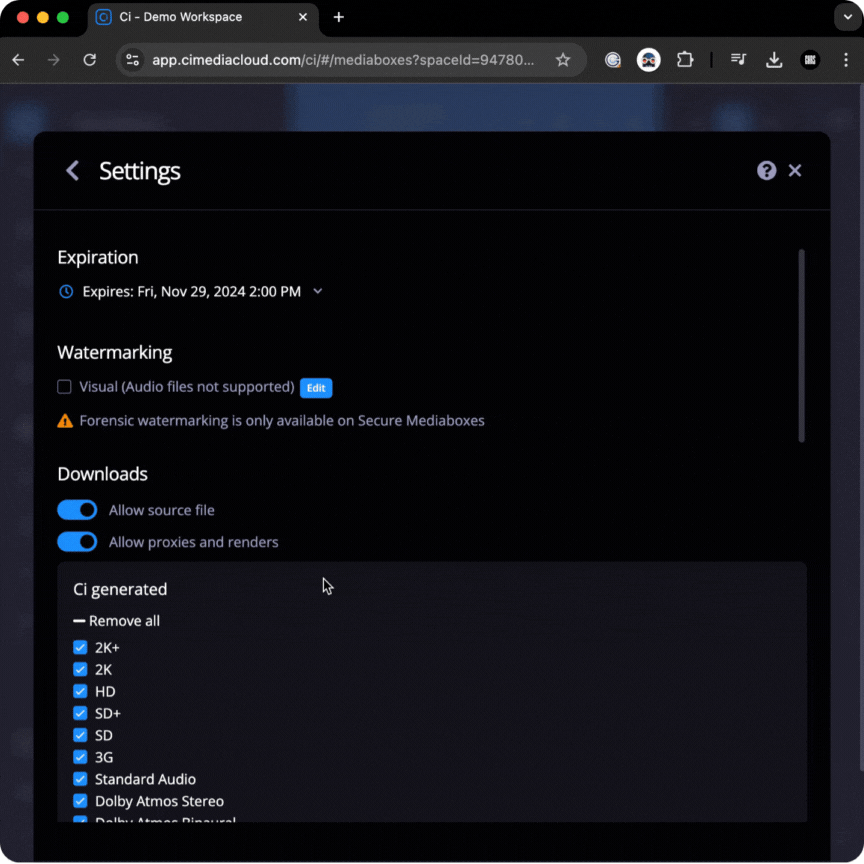Open the browser downloads icon
The width and height of the screenshot is (864, 864).
coord(774,60)
